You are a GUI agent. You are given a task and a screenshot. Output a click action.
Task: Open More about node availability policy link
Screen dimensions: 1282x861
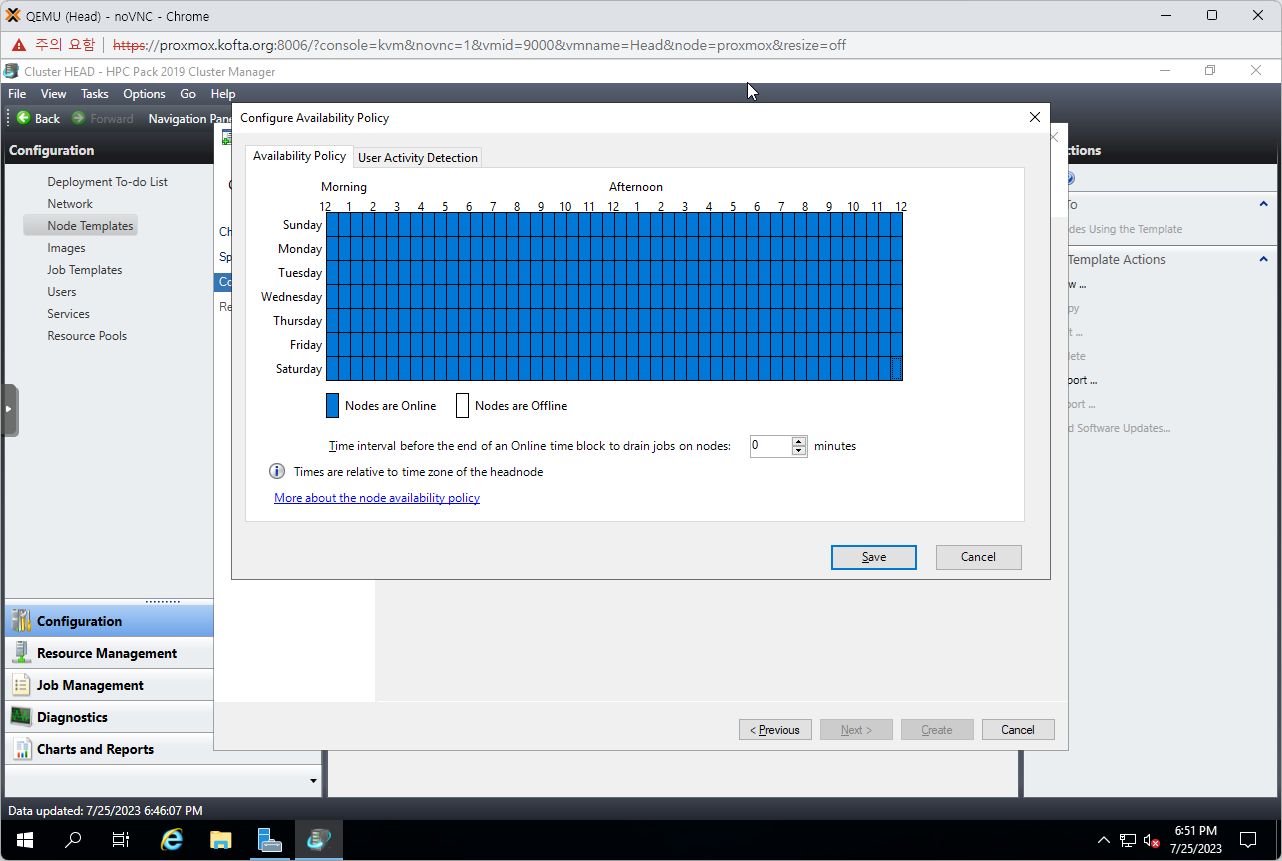coord(377,498)
